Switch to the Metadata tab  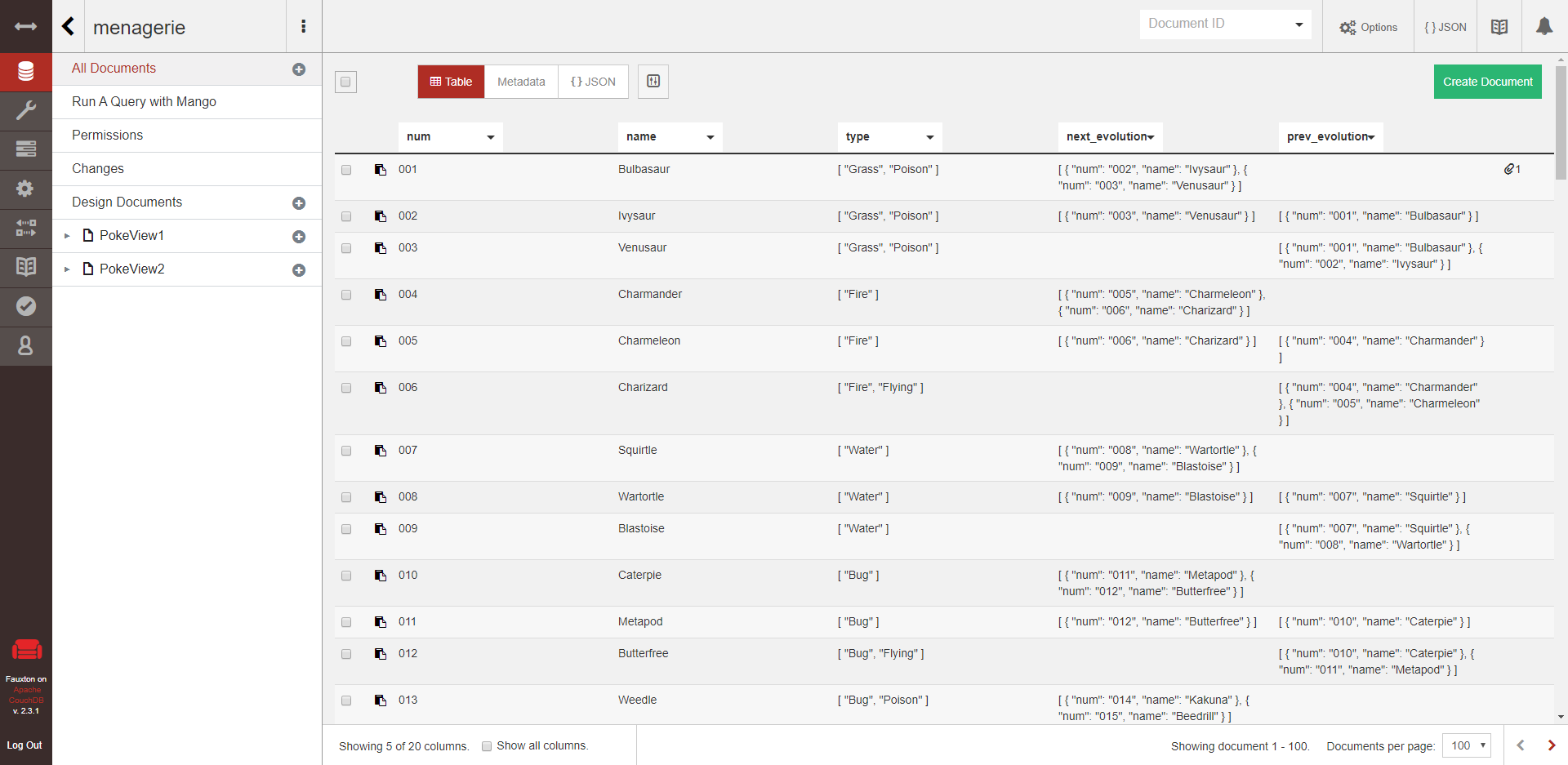pyautogui.click(x=521, y=82)
